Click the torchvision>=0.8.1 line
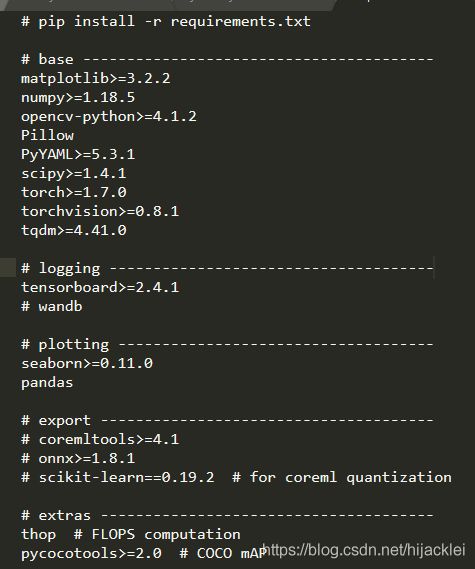Viewport: 475px width, 569px height. (x=100, y=211)
